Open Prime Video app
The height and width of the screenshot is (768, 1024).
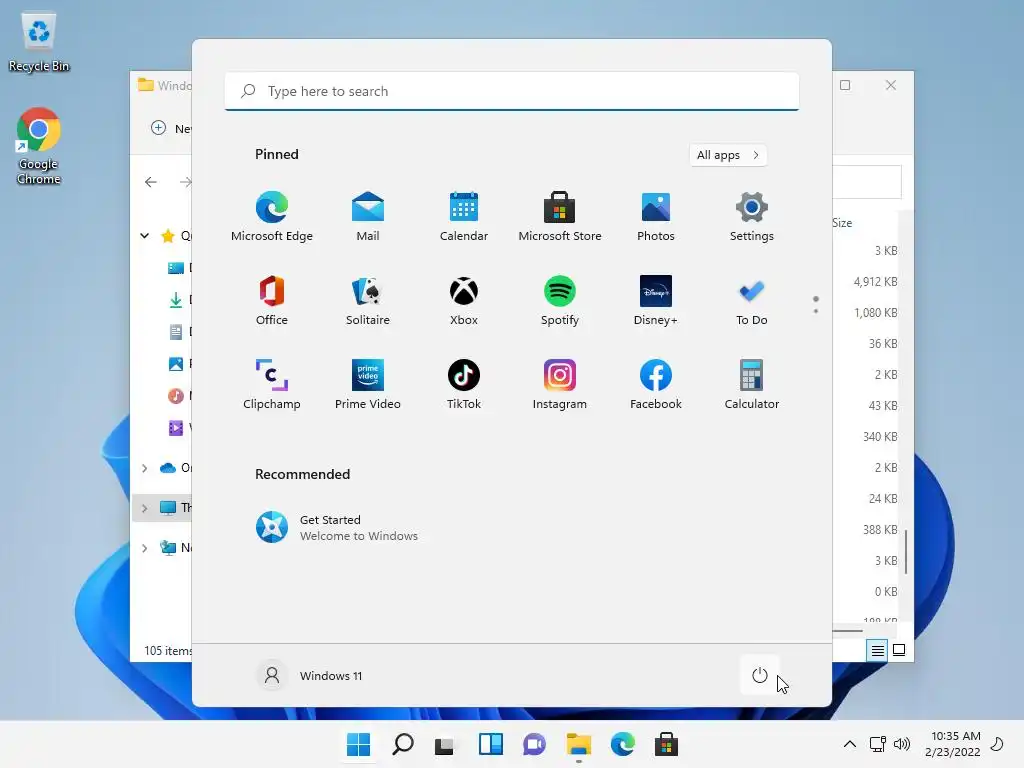(x=368, y=385)
